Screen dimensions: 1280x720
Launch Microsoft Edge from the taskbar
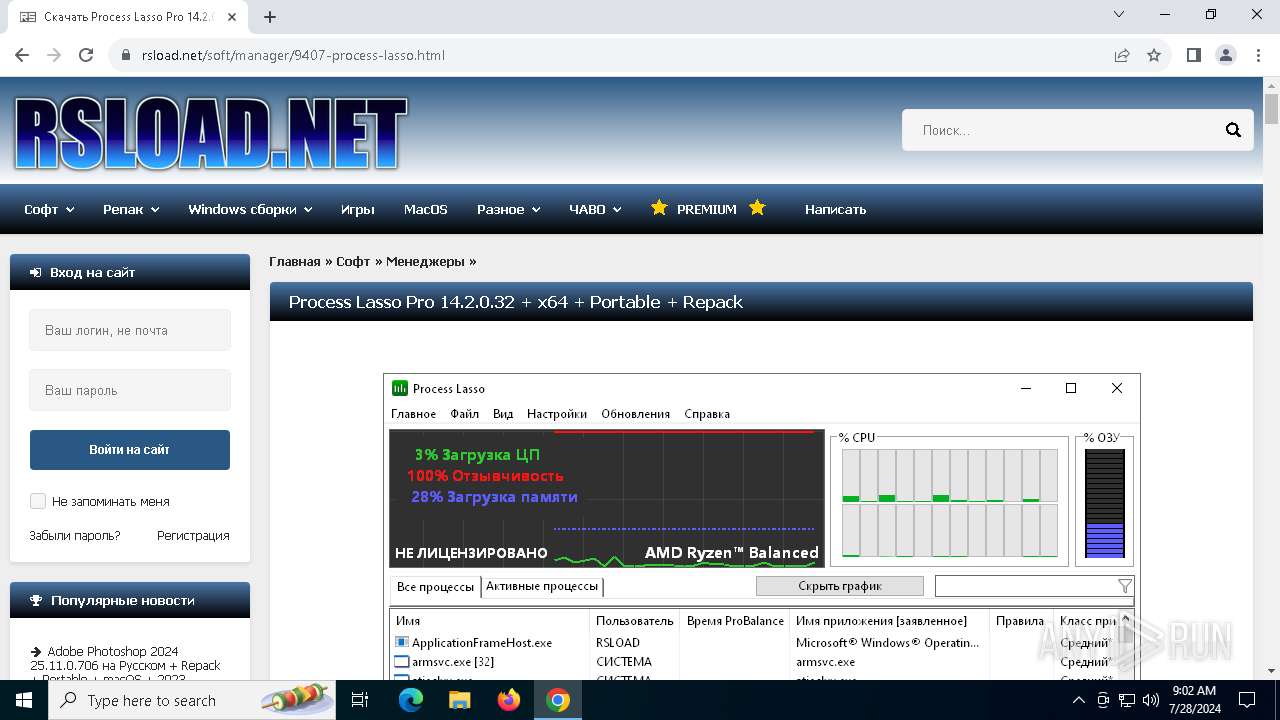click(411, 700)
